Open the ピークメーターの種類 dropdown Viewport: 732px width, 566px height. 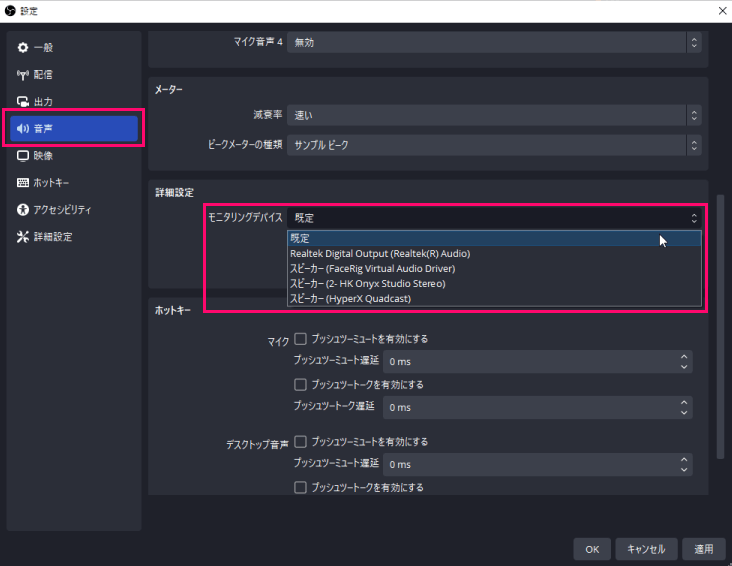tap(494, 145)
